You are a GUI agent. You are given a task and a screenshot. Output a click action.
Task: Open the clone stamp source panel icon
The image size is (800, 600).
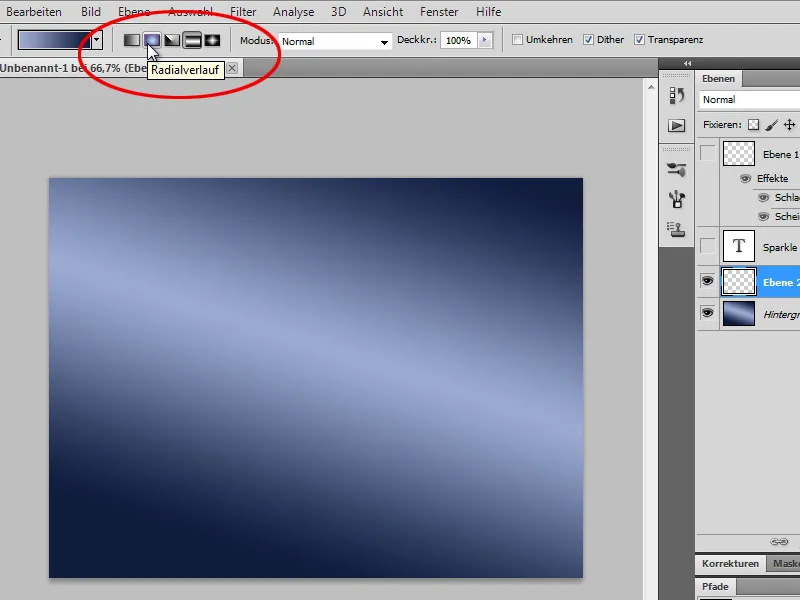coord(677,229)
